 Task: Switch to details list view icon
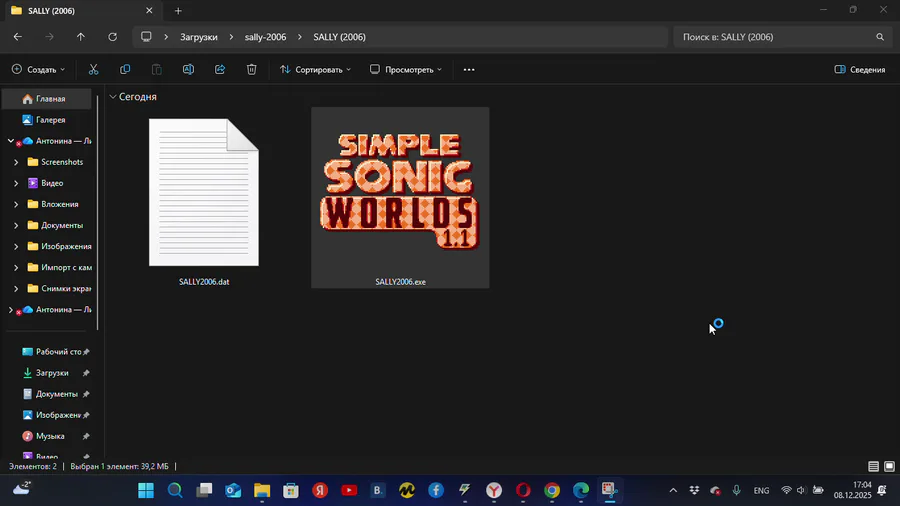click(x=873, y=466)
